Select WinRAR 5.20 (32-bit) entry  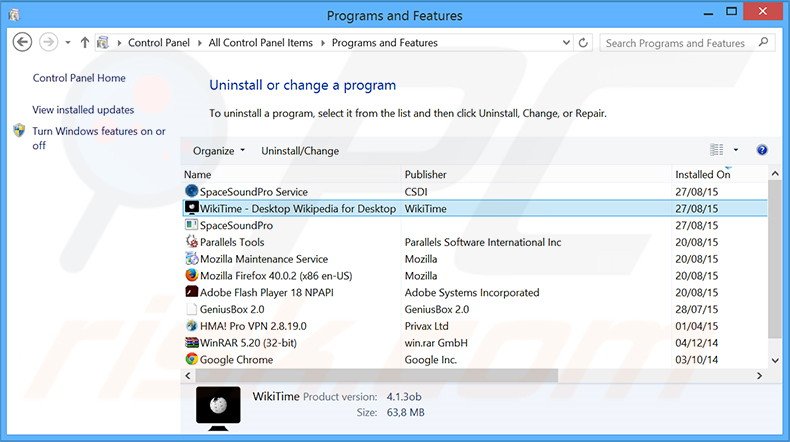[248, 343]
